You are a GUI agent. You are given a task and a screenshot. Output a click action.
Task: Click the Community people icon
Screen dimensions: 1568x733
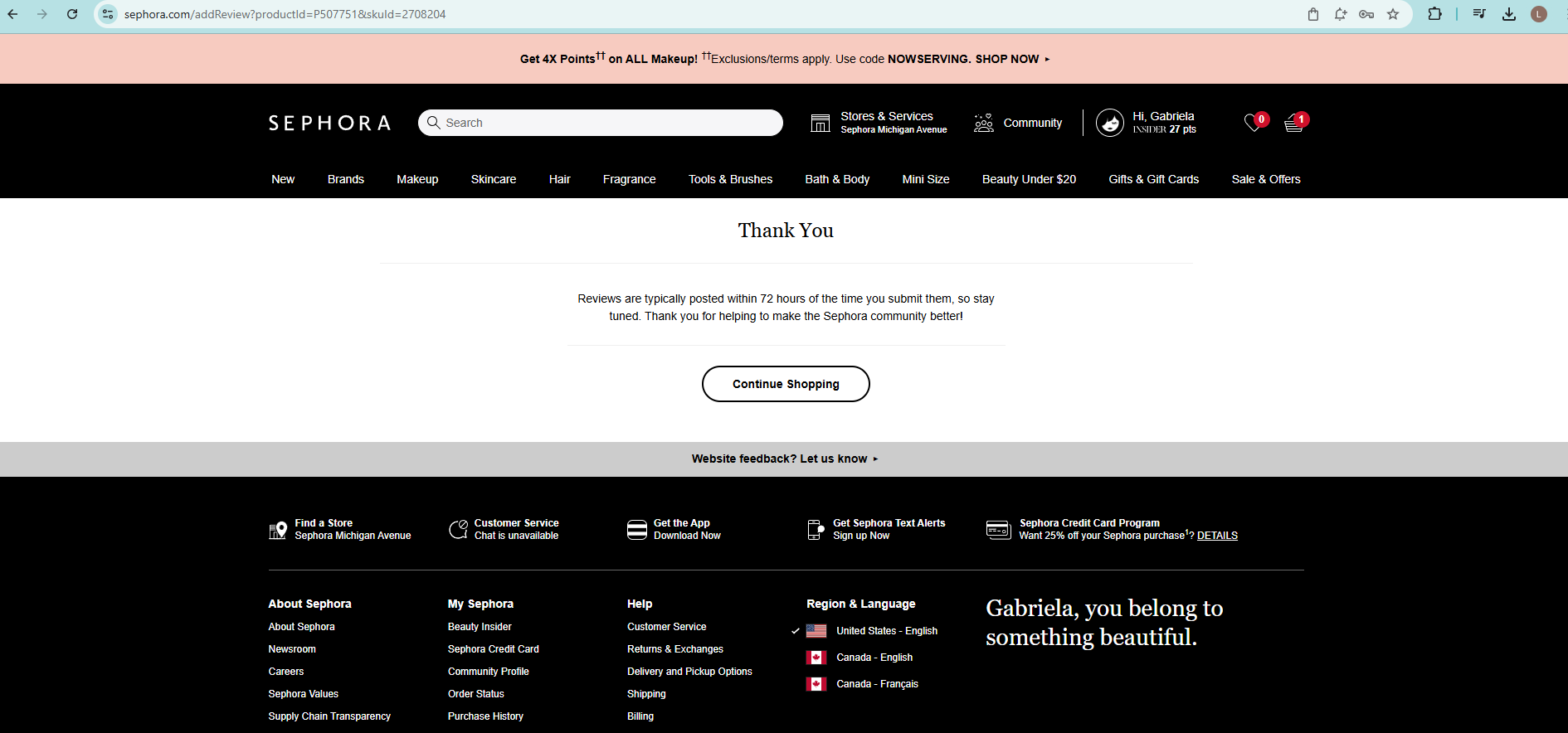983,123
